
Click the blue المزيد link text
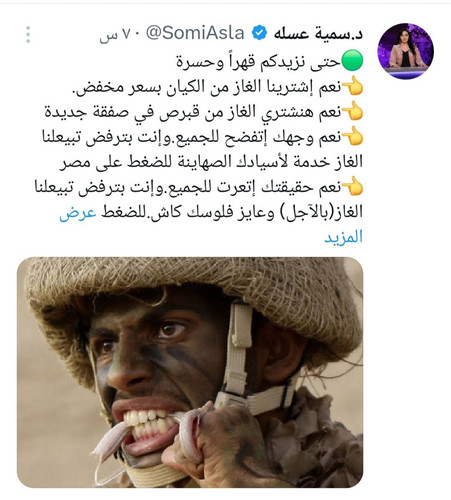tap(343, 237)
